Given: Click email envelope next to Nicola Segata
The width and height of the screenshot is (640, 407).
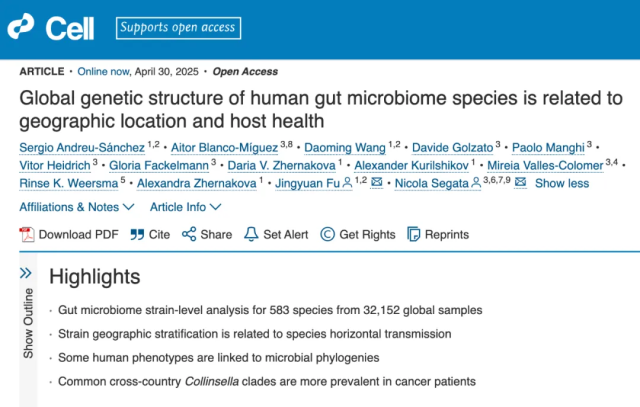Looking at the screenshot, I should coord(520,182).
